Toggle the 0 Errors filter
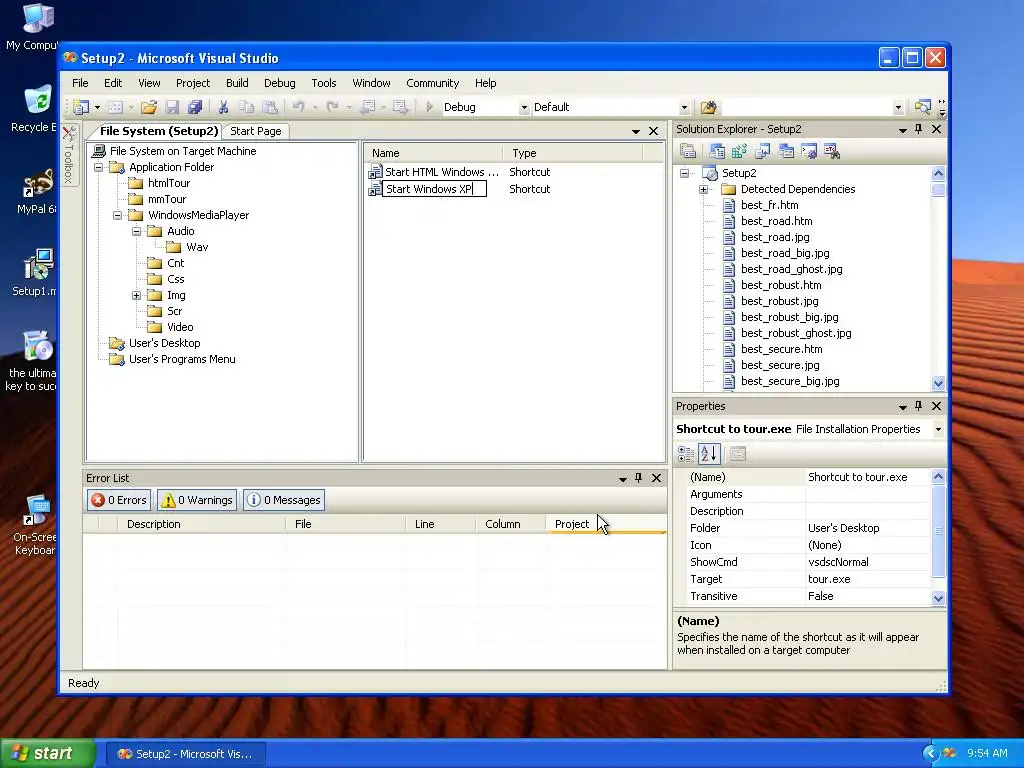The width and height of the screenshot is (1024, 768). click(119, 500)
